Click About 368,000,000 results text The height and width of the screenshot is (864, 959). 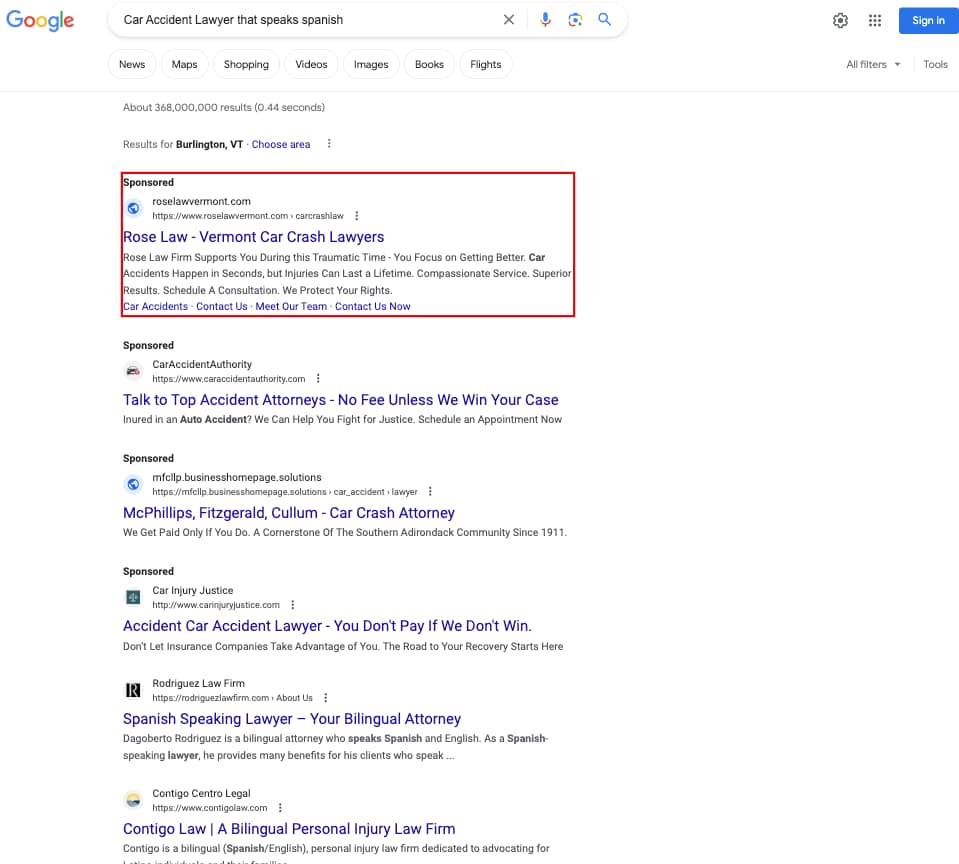(x=224, y=108)
